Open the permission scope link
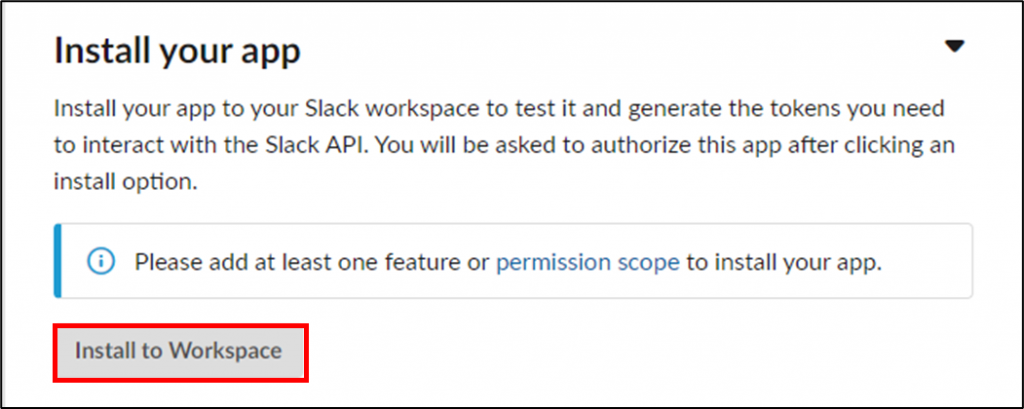This screenshot has height=409, width=1024. point(588,262)
